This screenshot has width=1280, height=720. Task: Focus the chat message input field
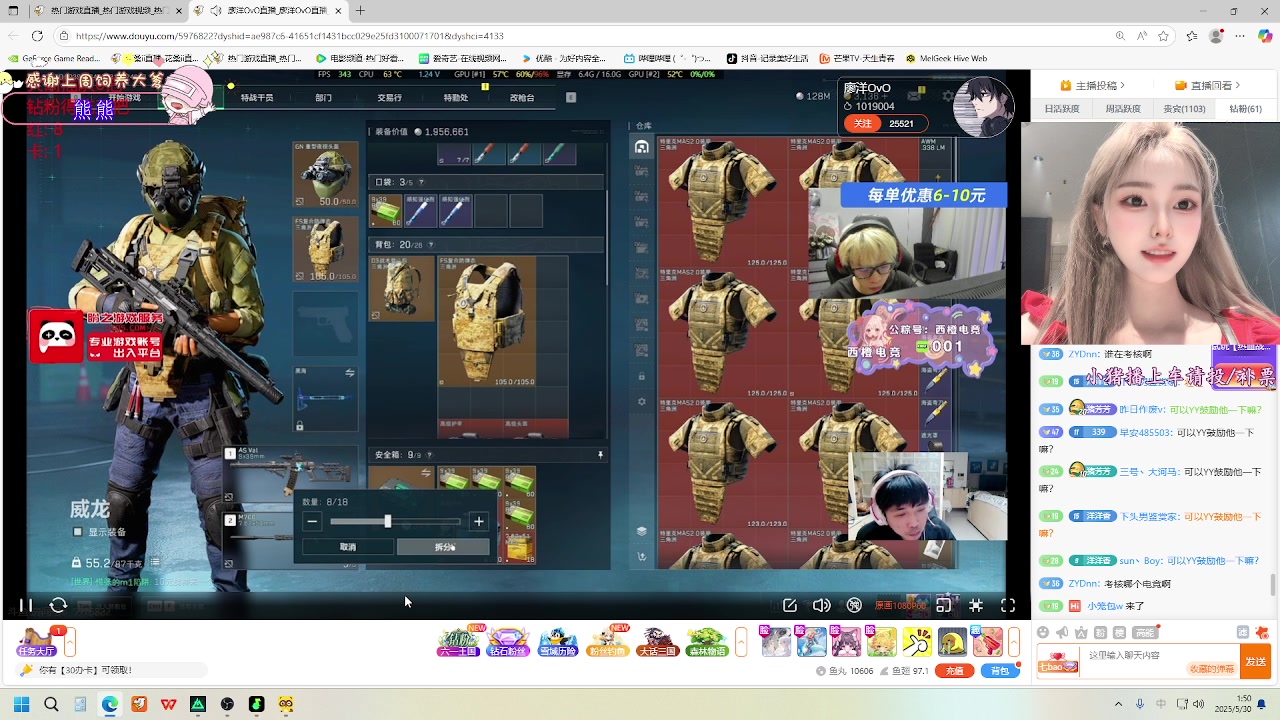click(x=1160, y=661)
